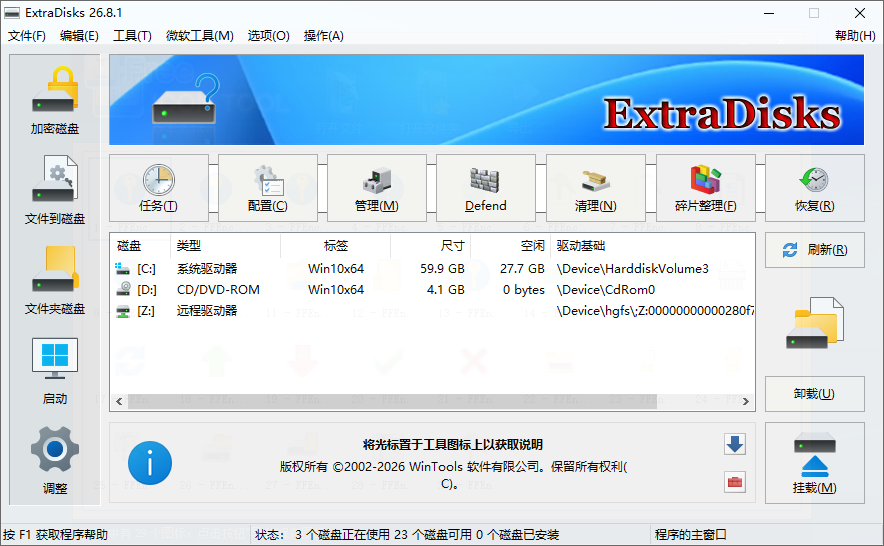Image resolution: width=884 pixels, height=546 pixels.
Task: Click the red toolbox icon
Action: coord(735,482)
